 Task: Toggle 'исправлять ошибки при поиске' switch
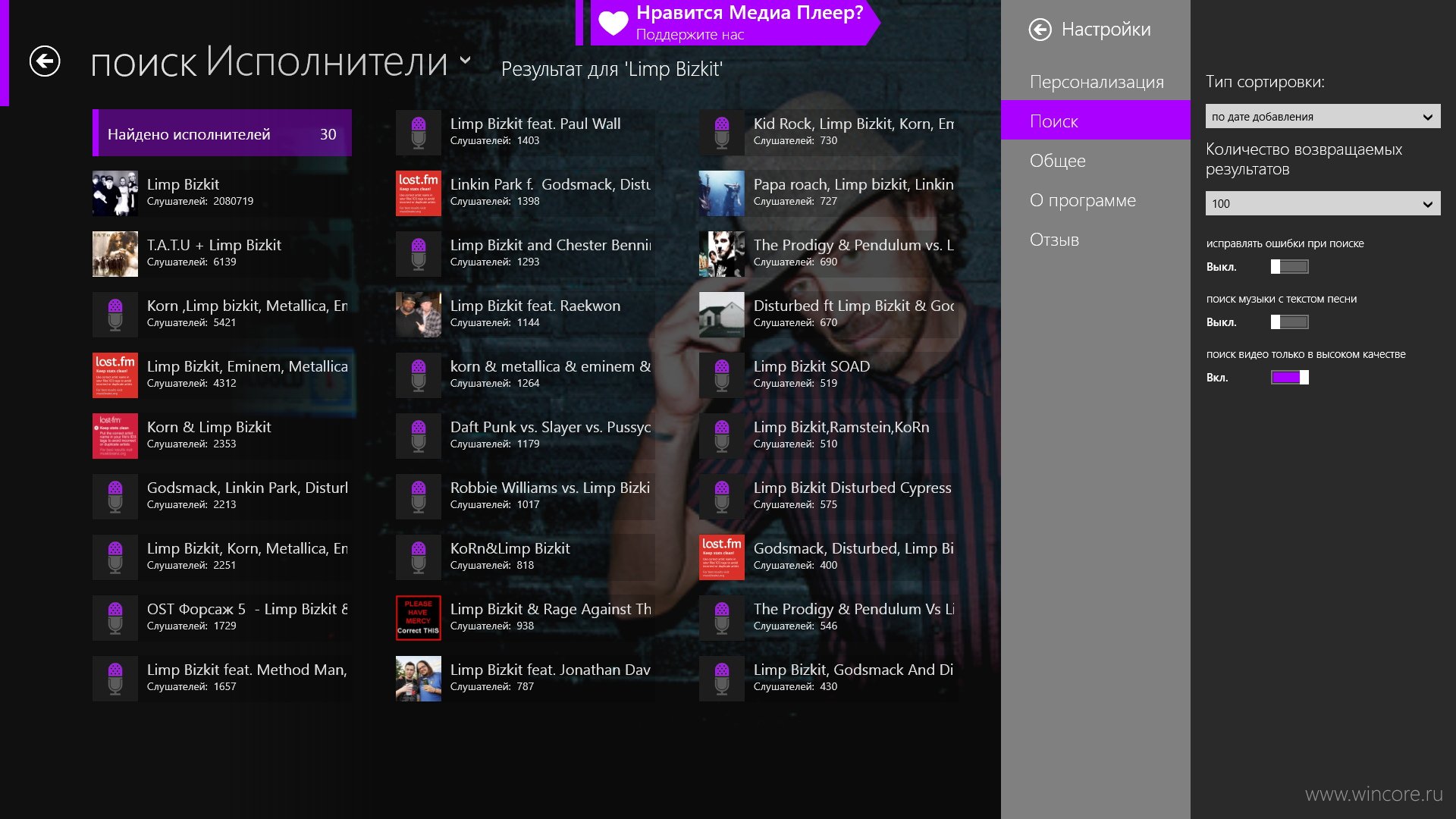click(1290, 267)
